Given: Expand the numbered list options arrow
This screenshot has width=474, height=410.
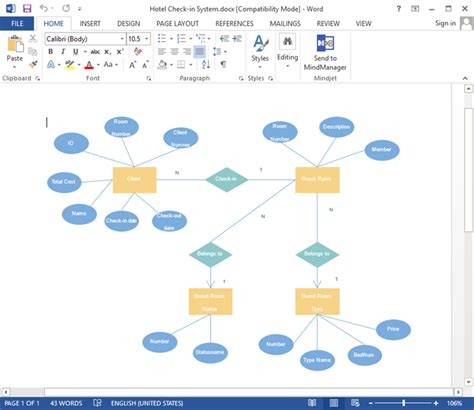Looking at the screenshot, I should pyautogui.click(x=191, y=39).
